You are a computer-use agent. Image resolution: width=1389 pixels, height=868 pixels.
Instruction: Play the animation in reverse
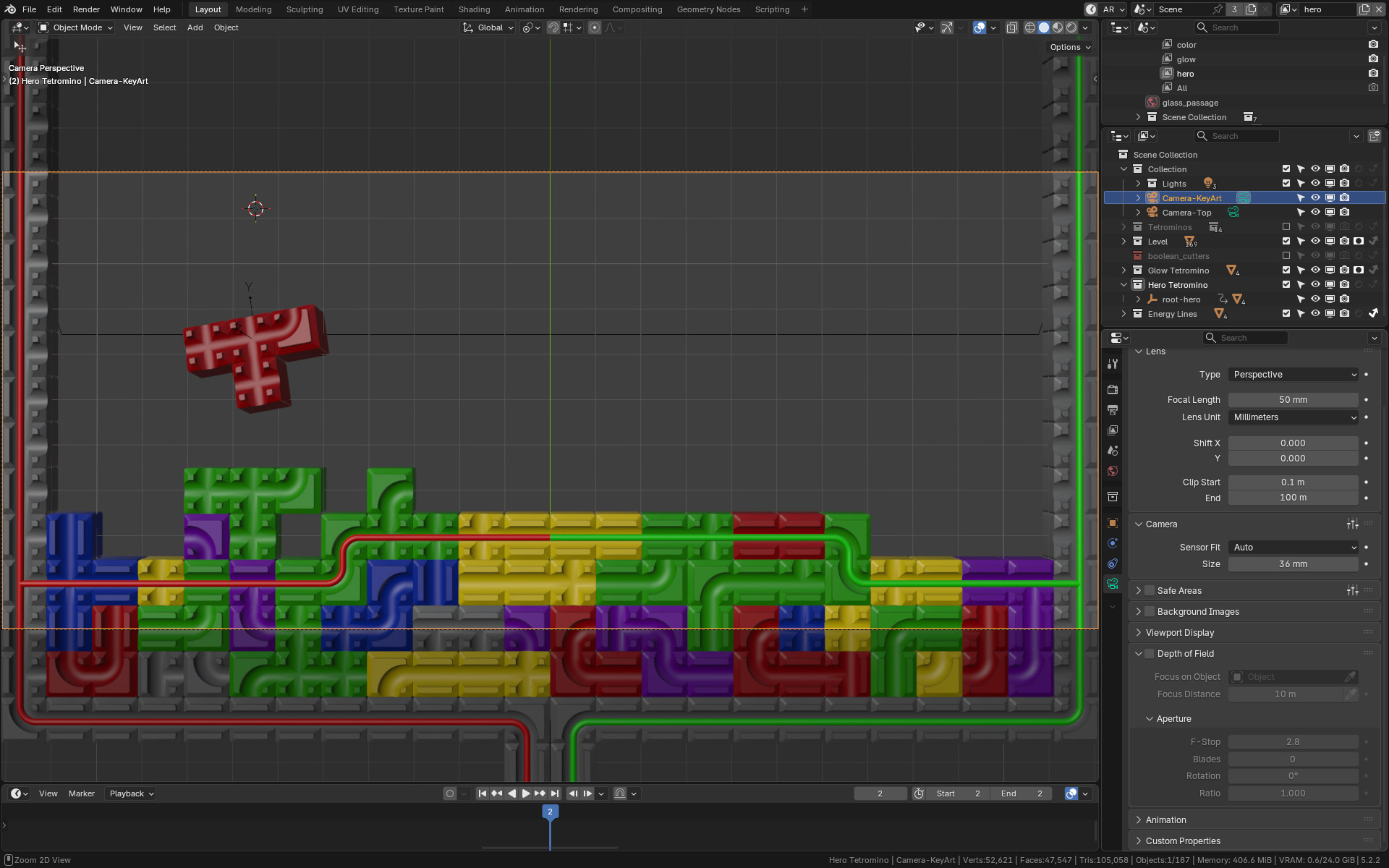511,793
